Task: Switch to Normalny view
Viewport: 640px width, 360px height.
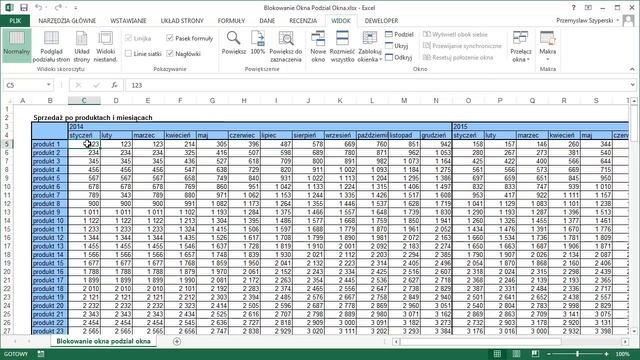Action: (16, 45)
